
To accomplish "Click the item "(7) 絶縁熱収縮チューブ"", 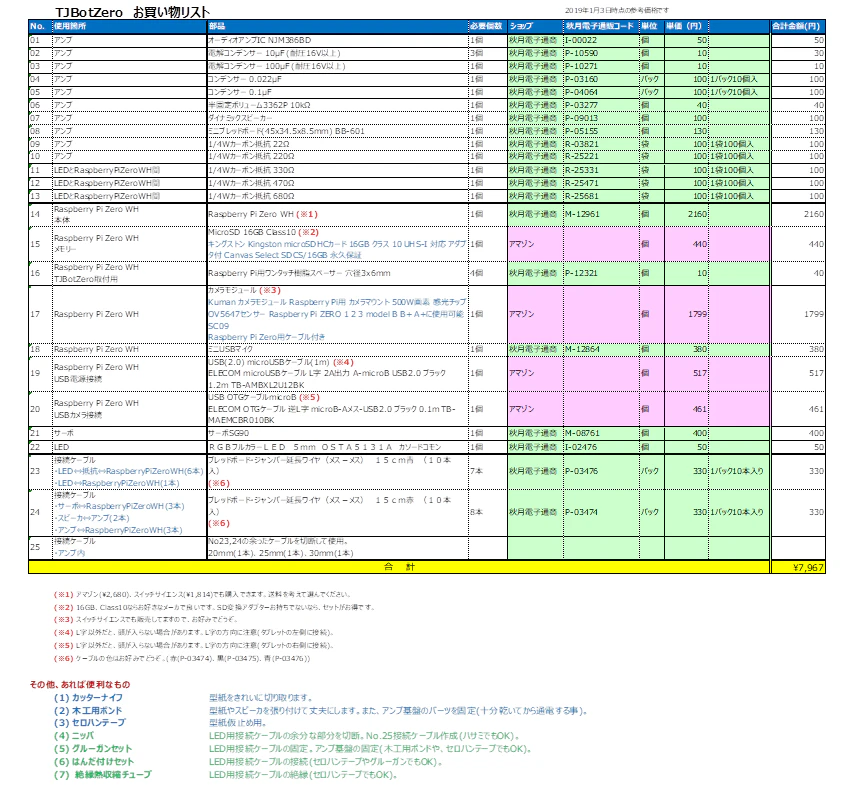I will coord(103,775).
